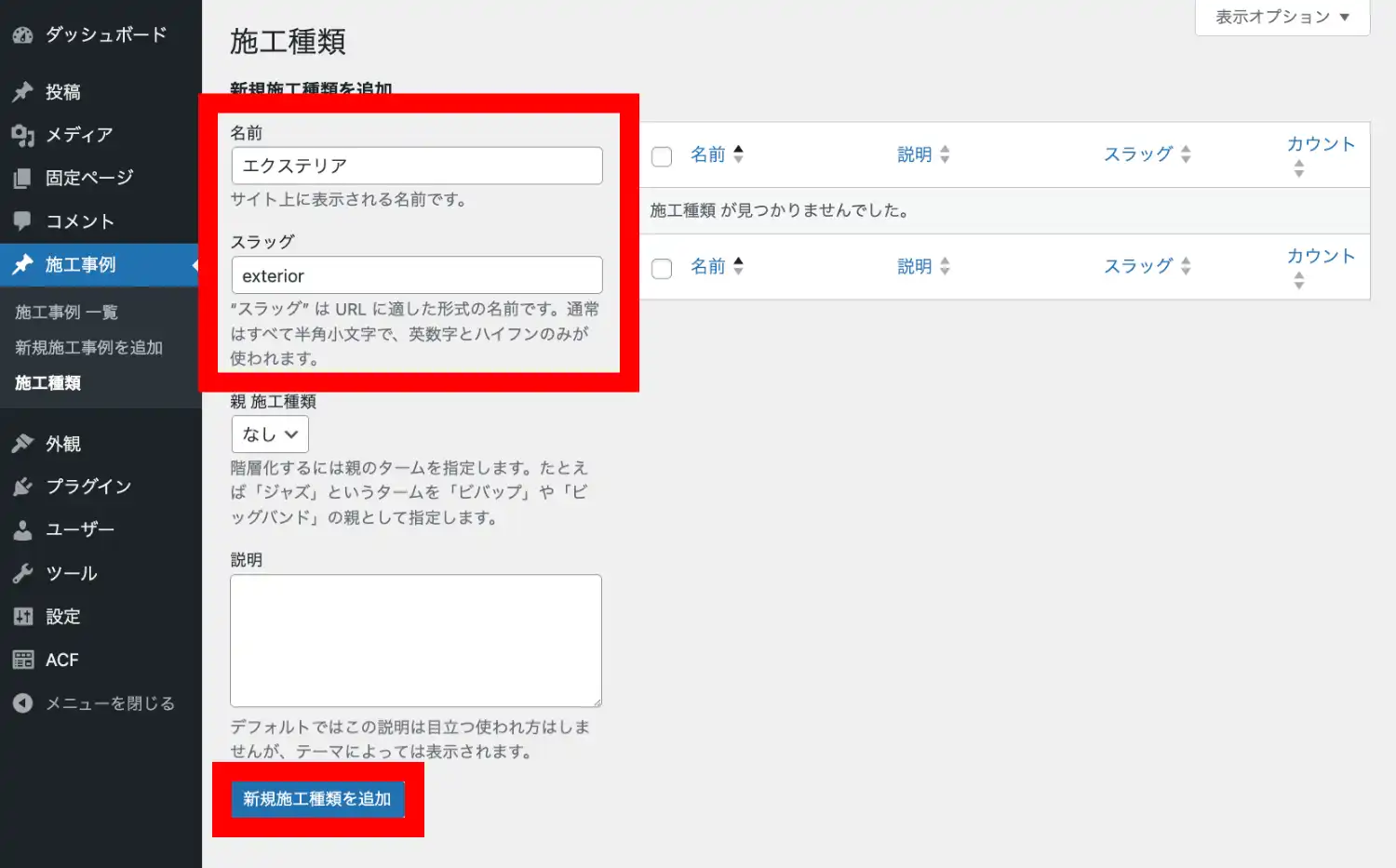
Task: Click 説明 link in table header
Action: [915, 154]
